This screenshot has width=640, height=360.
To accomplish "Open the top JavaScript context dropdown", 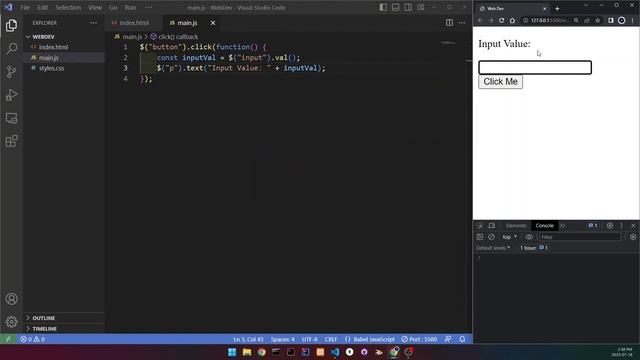I will click(x=509, y=237).
